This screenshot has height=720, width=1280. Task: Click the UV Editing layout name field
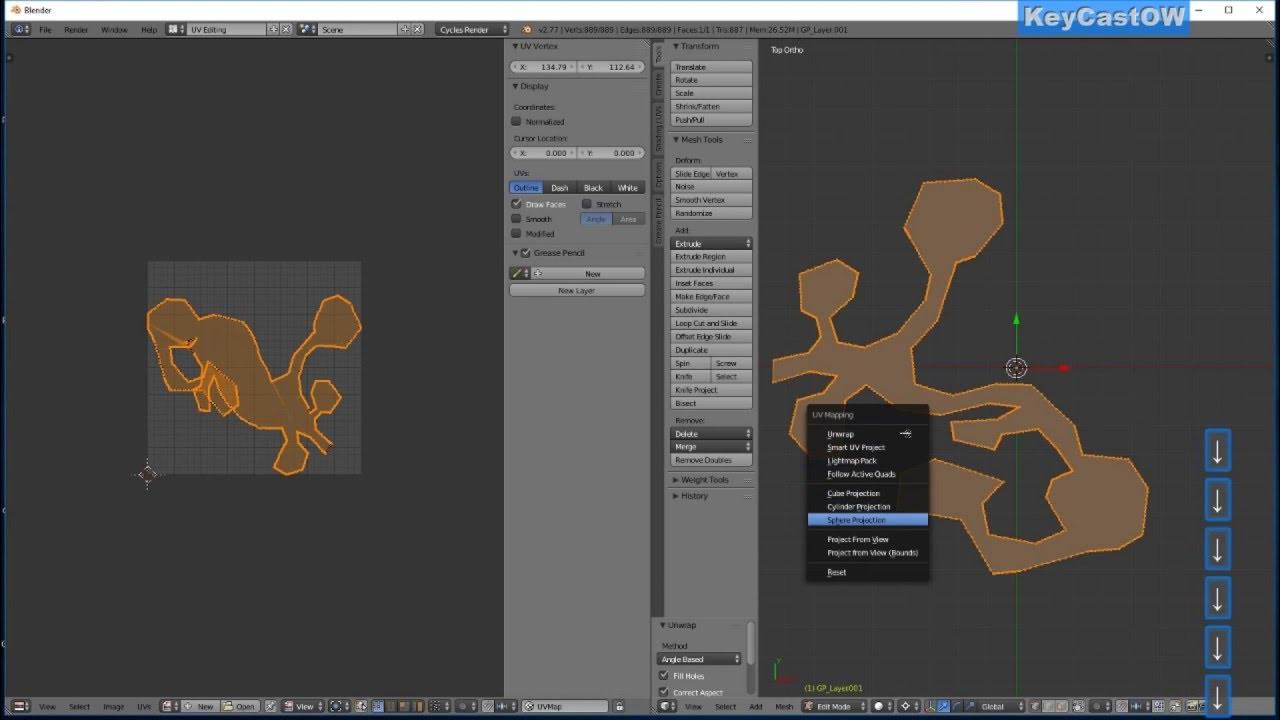click(226, 30)
